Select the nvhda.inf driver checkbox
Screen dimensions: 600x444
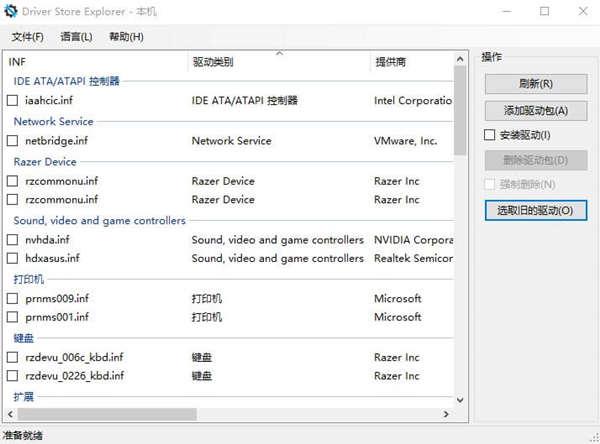pyautogui.click(x=12, y=240)
